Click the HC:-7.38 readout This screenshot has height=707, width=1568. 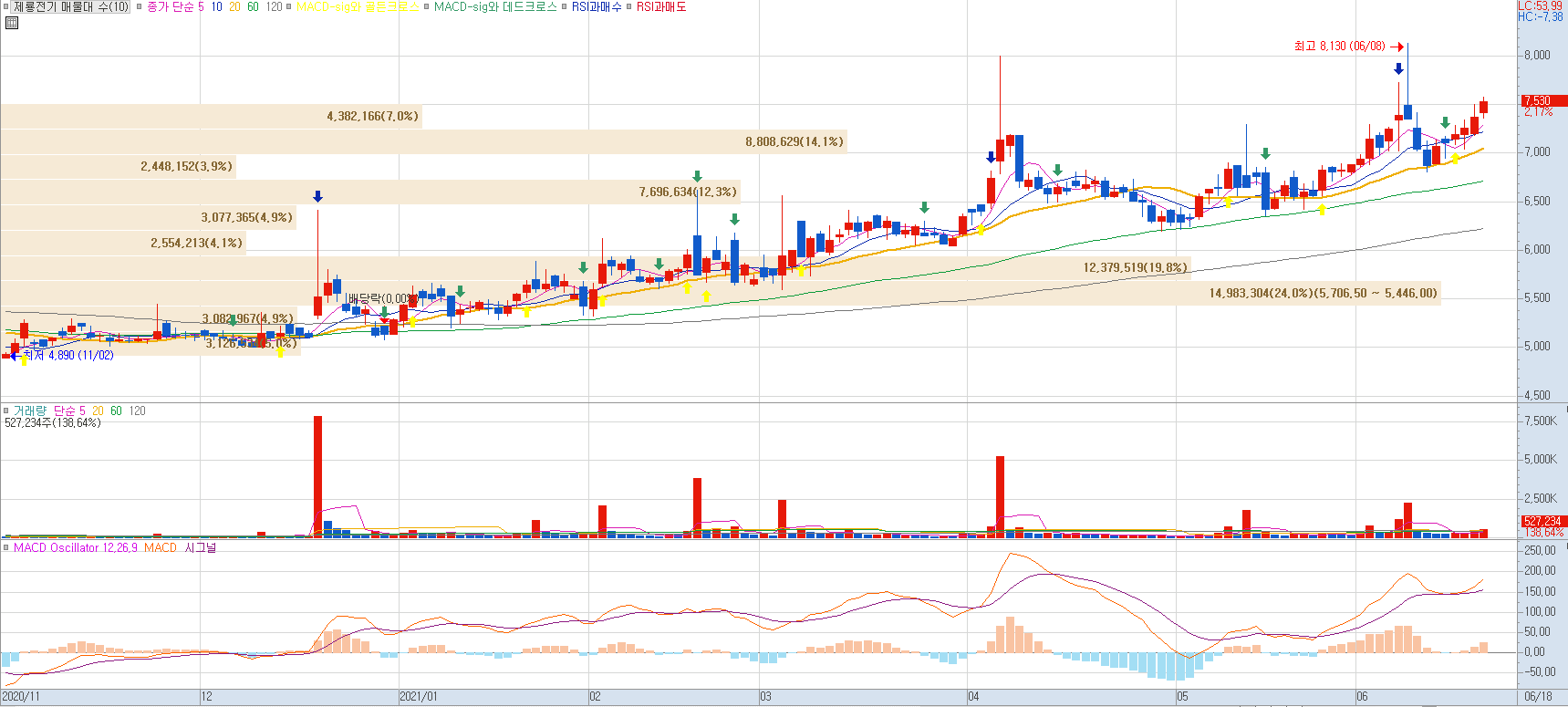(1540, 16)
